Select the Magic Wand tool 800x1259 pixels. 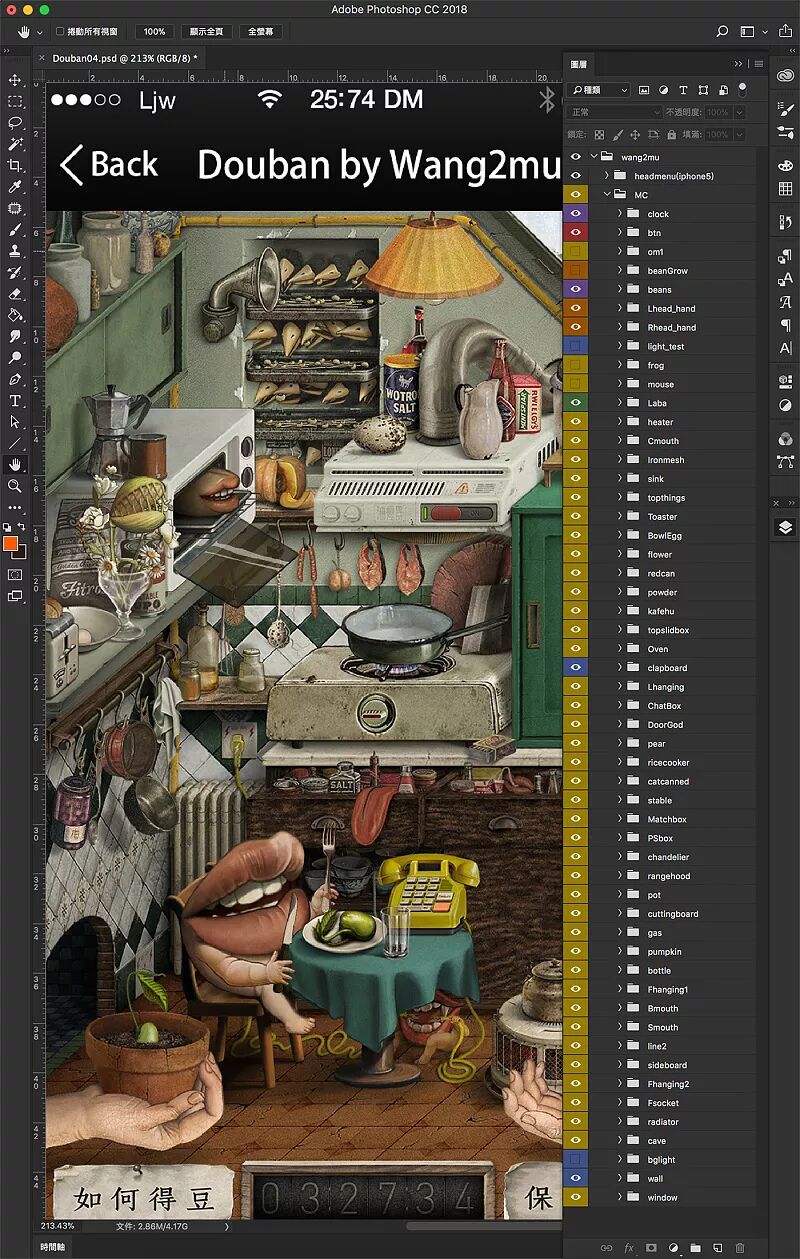(x=14, y=144)
